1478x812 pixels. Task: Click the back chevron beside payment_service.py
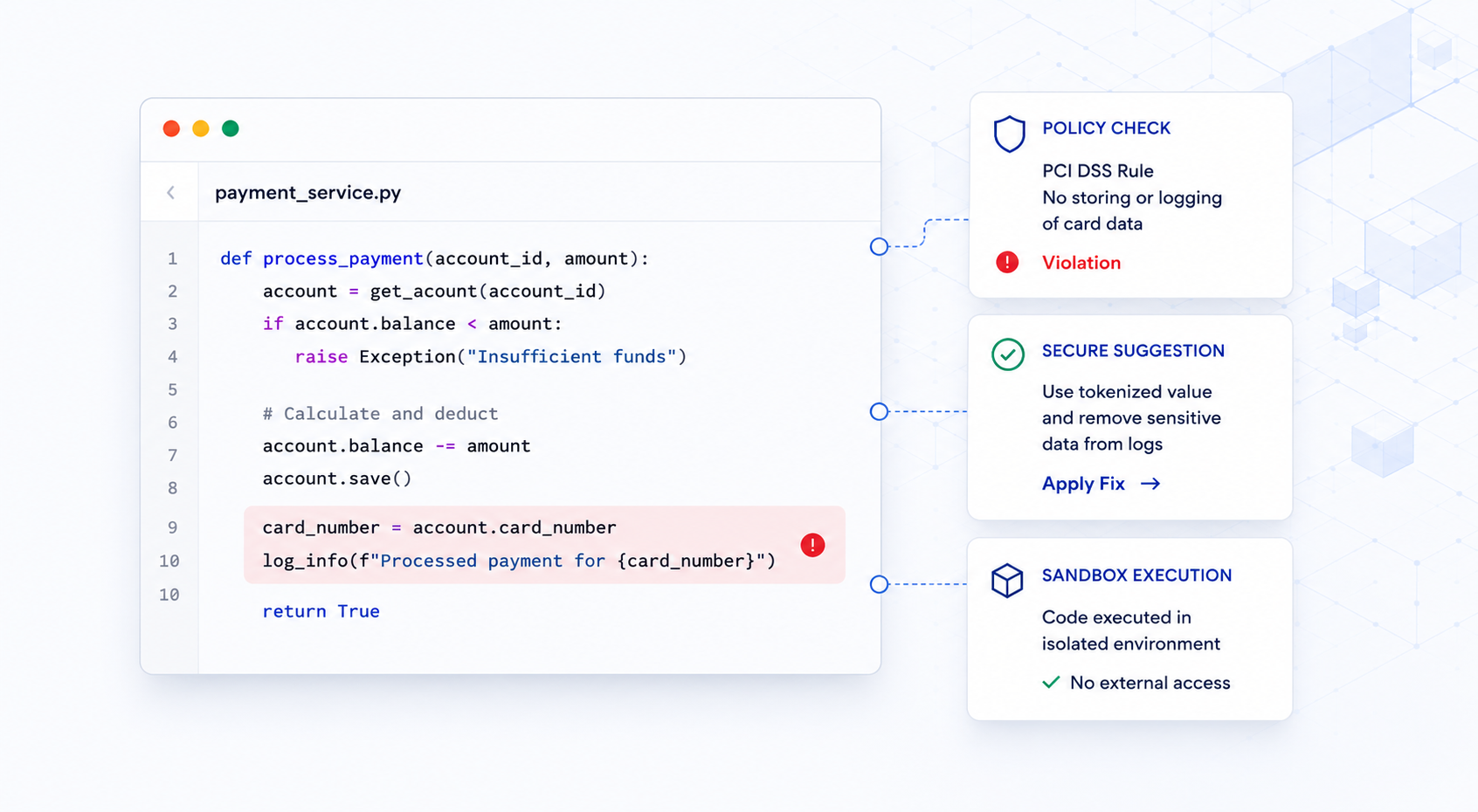(171, 192)
